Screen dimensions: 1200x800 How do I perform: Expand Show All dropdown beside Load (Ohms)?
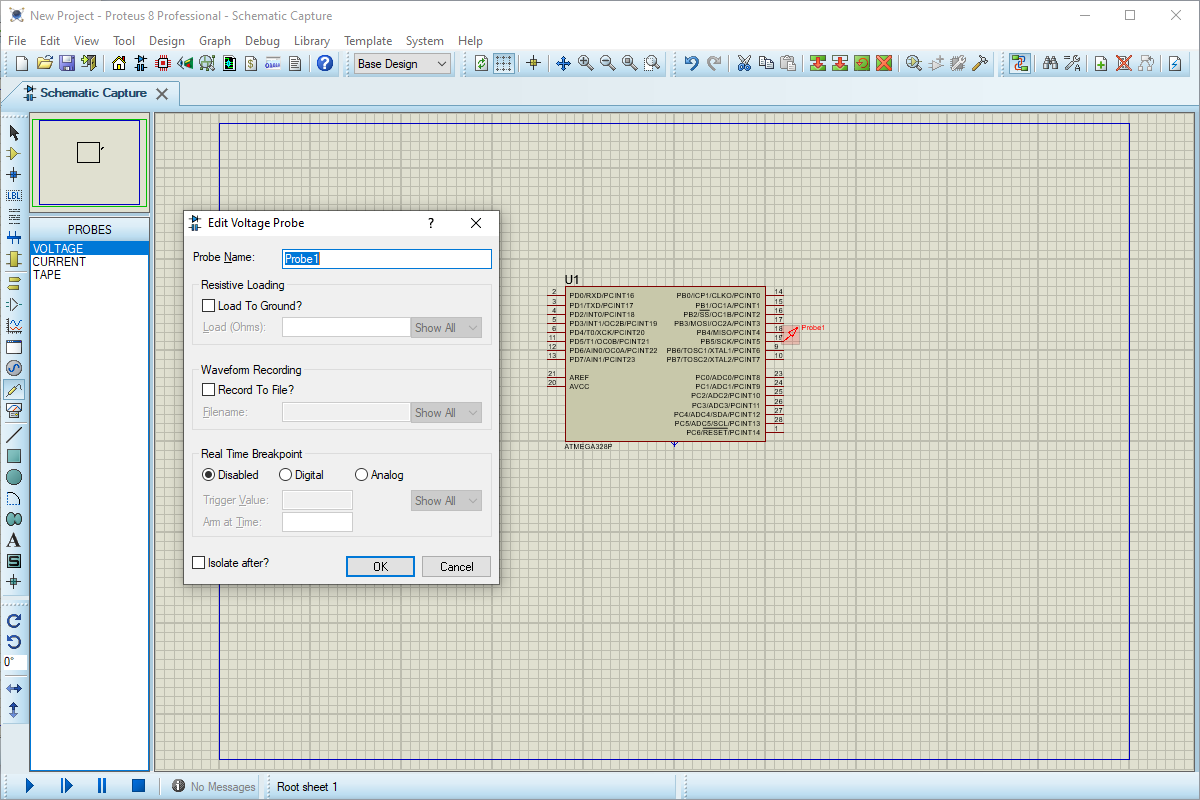pyautogui.click(x=446, y=328)
